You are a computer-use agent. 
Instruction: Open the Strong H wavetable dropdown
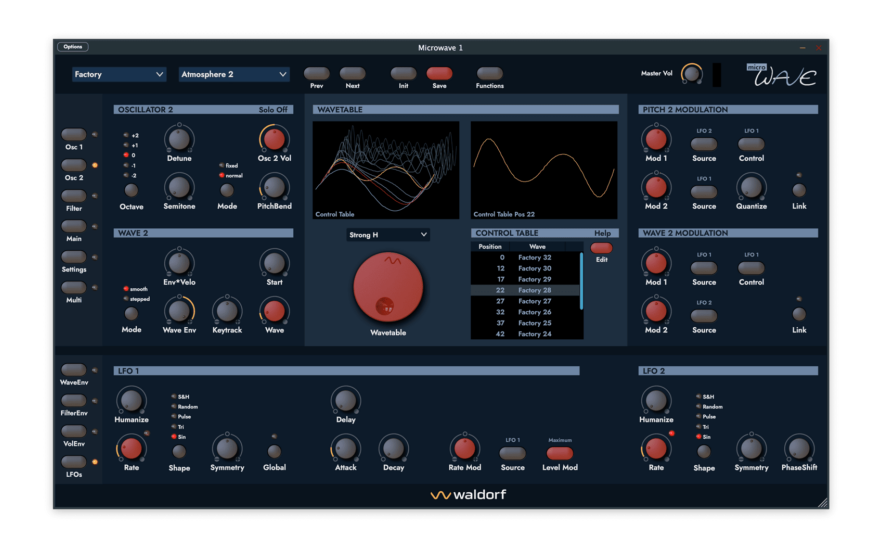click(388, 235)
